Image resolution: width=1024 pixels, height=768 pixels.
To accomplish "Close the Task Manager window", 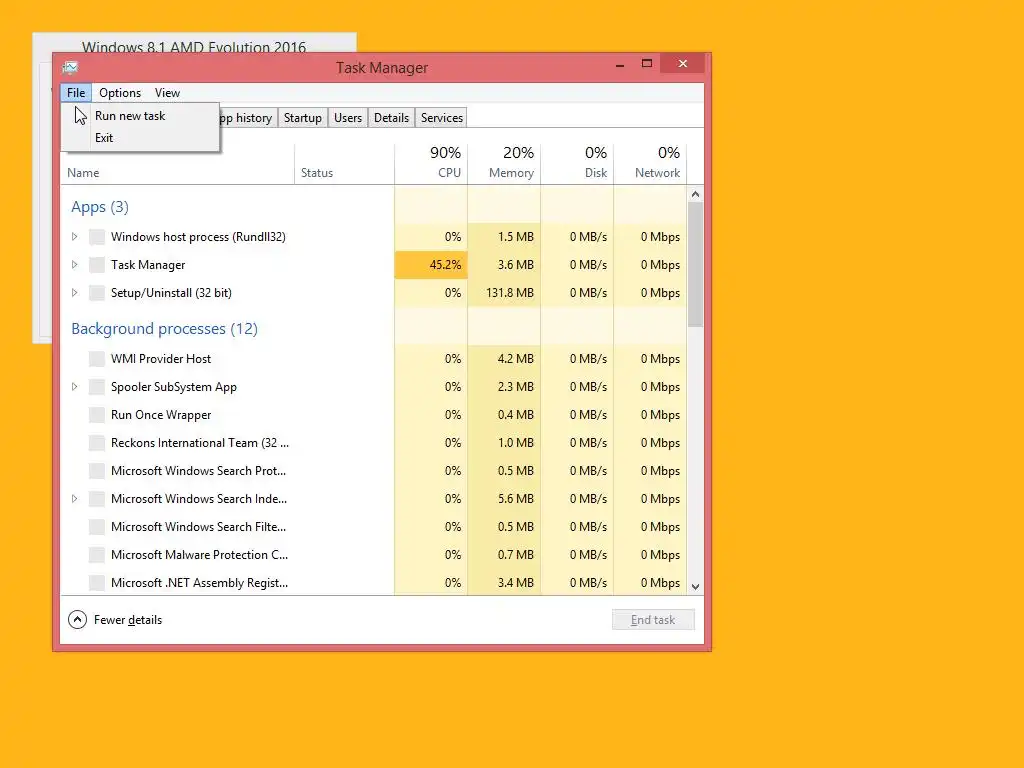I will point(682,63).
